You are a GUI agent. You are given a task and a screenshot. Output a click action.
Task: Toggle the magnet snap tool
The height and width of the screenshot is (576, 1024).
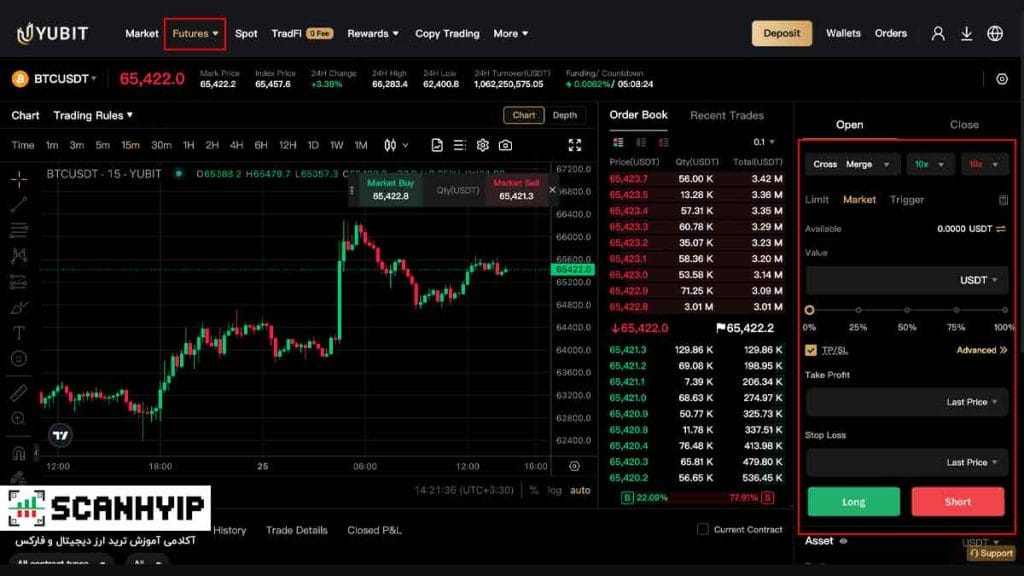coord(19,453)
